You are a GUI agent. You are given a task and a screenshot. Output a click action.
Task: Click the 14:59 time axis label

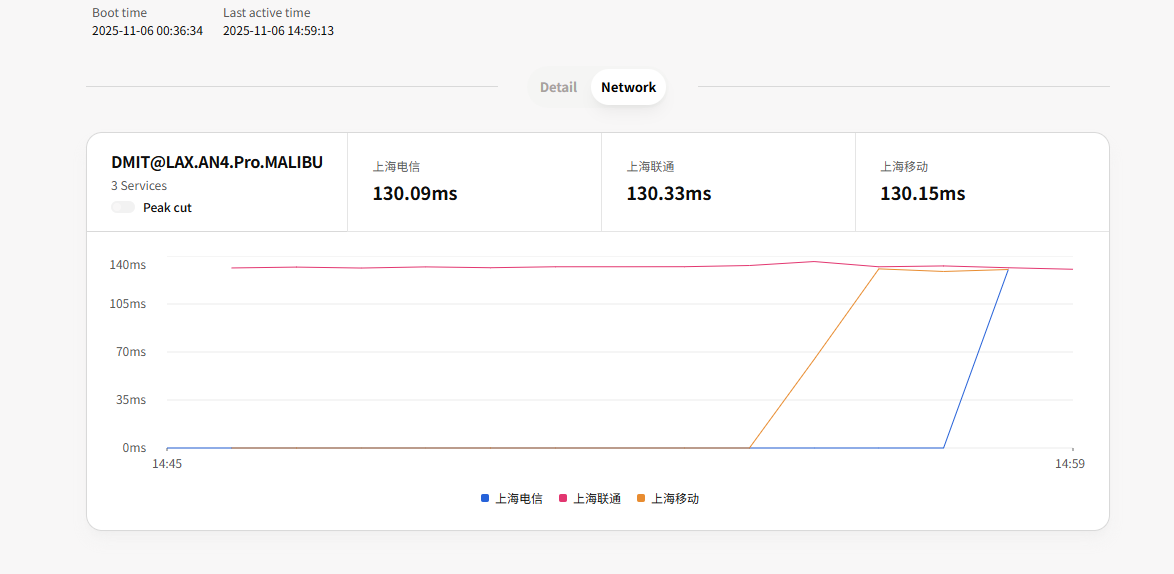tap(1070, 464)
